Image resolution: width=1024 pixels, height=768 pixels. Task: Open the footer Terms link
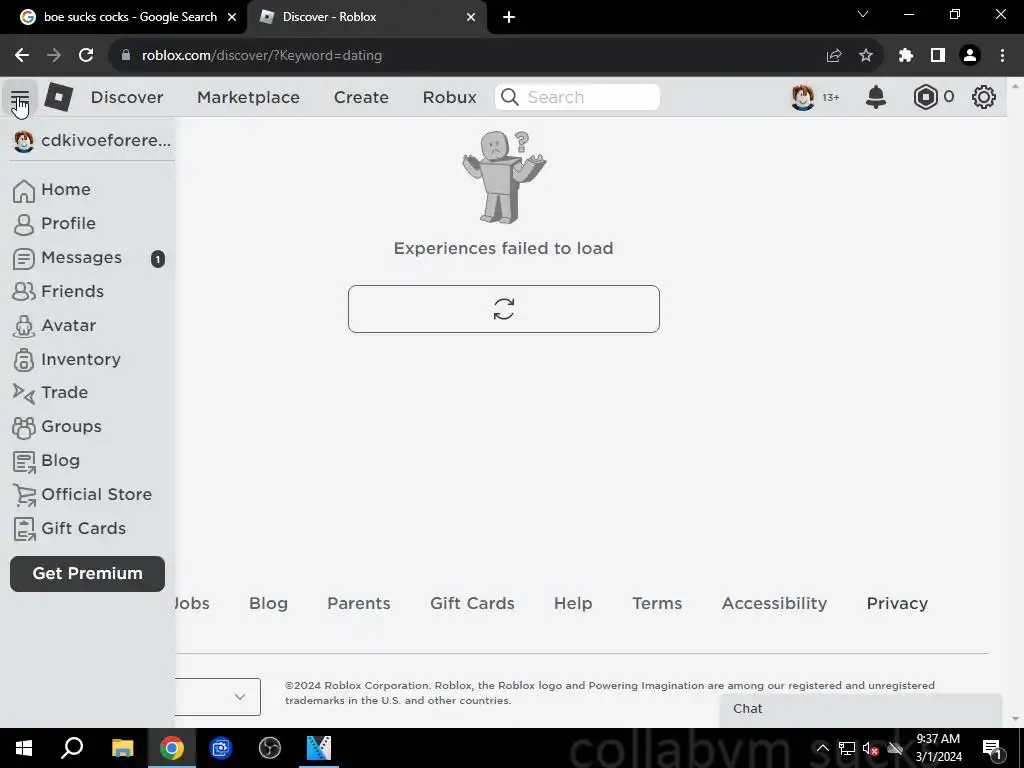pyautogui.click(x=657, y=603)
